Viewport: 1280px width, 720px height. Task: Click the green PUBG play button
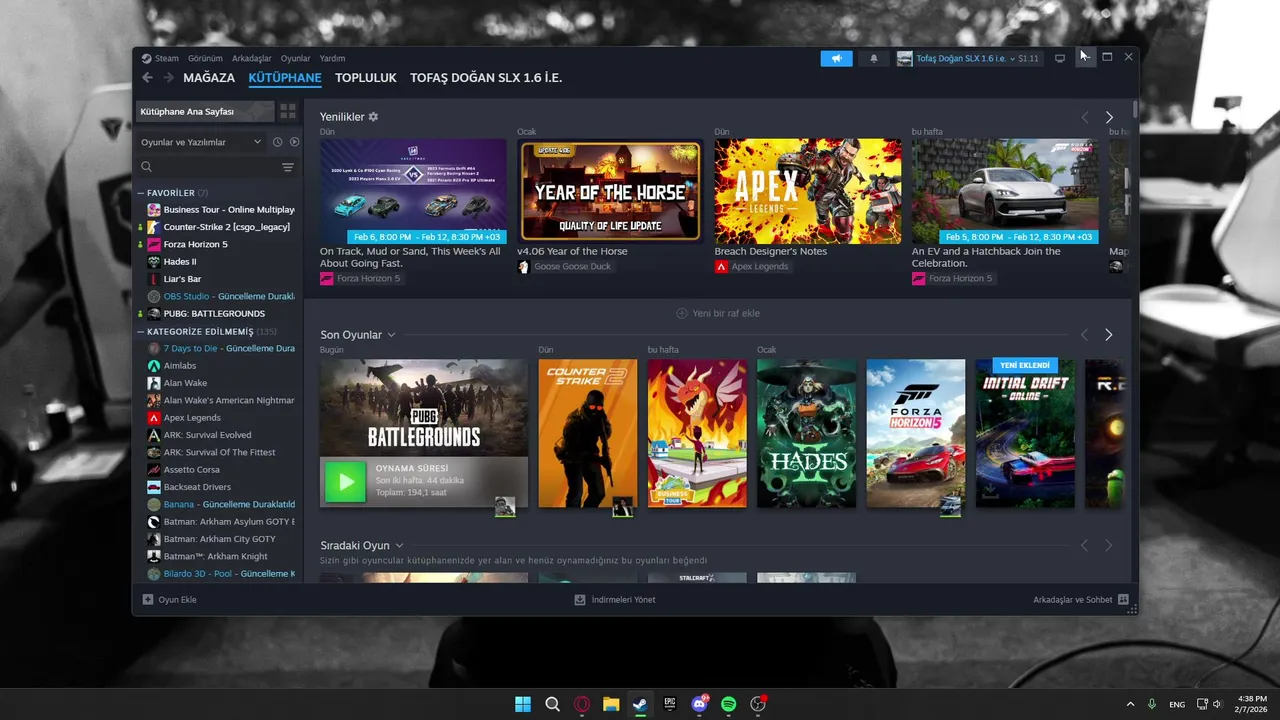coord(346,482)
